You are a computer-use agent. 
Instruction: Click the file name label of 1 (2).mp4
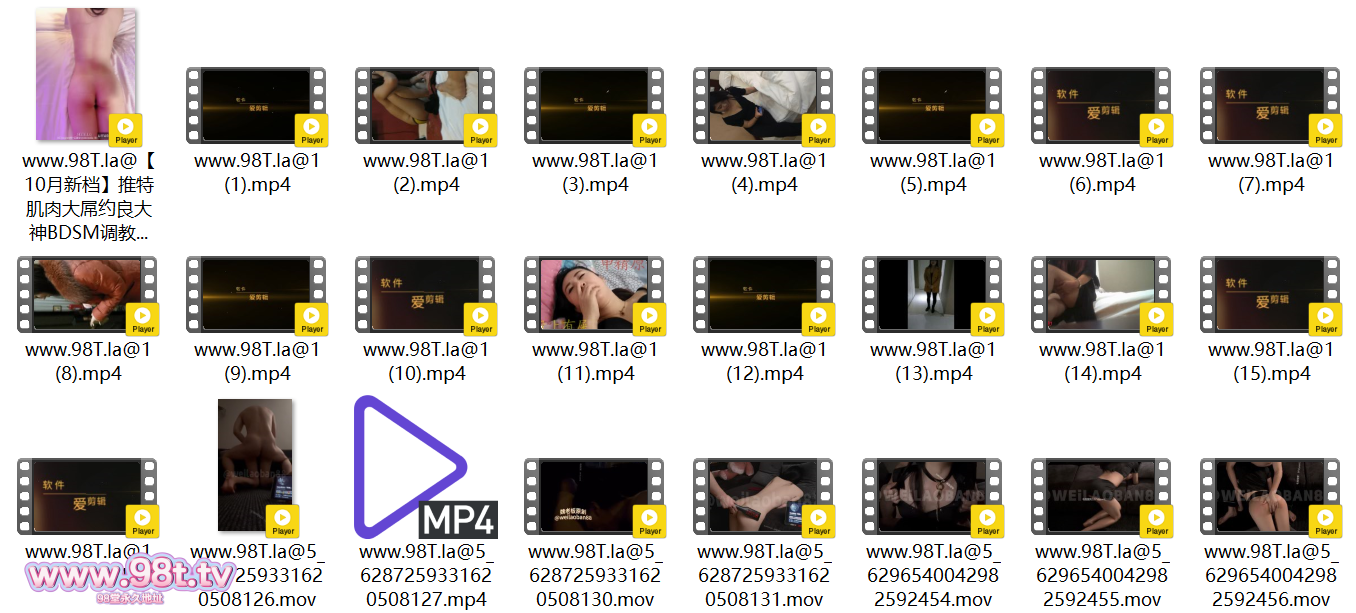[425, 173]
